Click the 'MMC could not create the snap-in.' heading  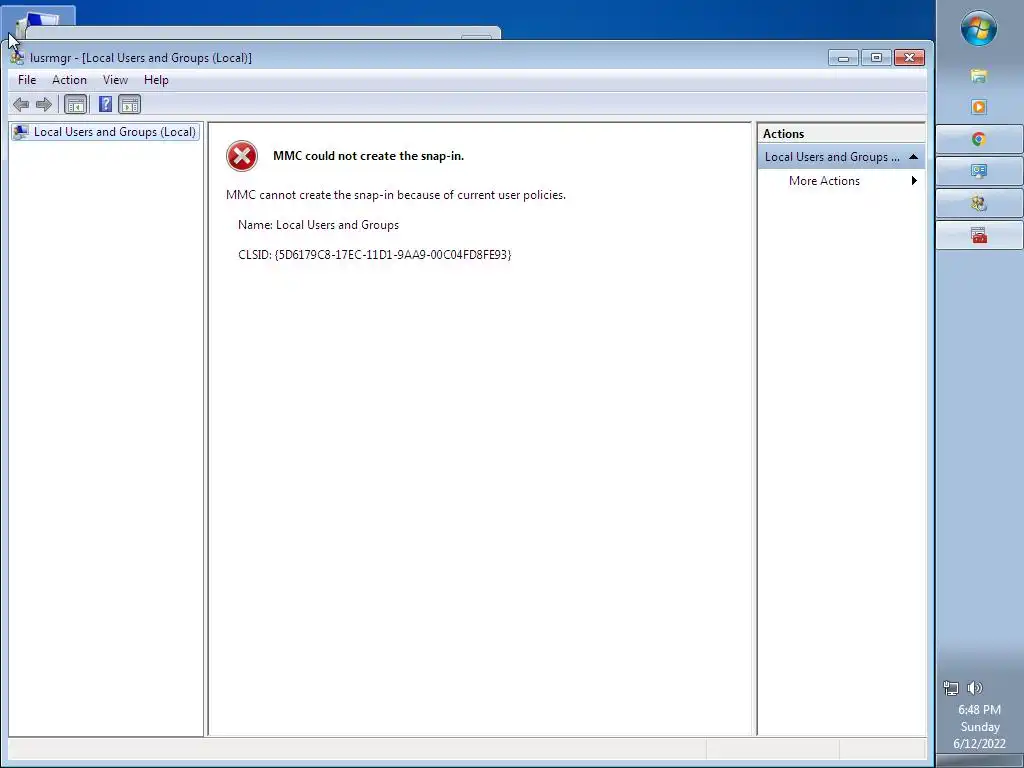tap(368, 156)
